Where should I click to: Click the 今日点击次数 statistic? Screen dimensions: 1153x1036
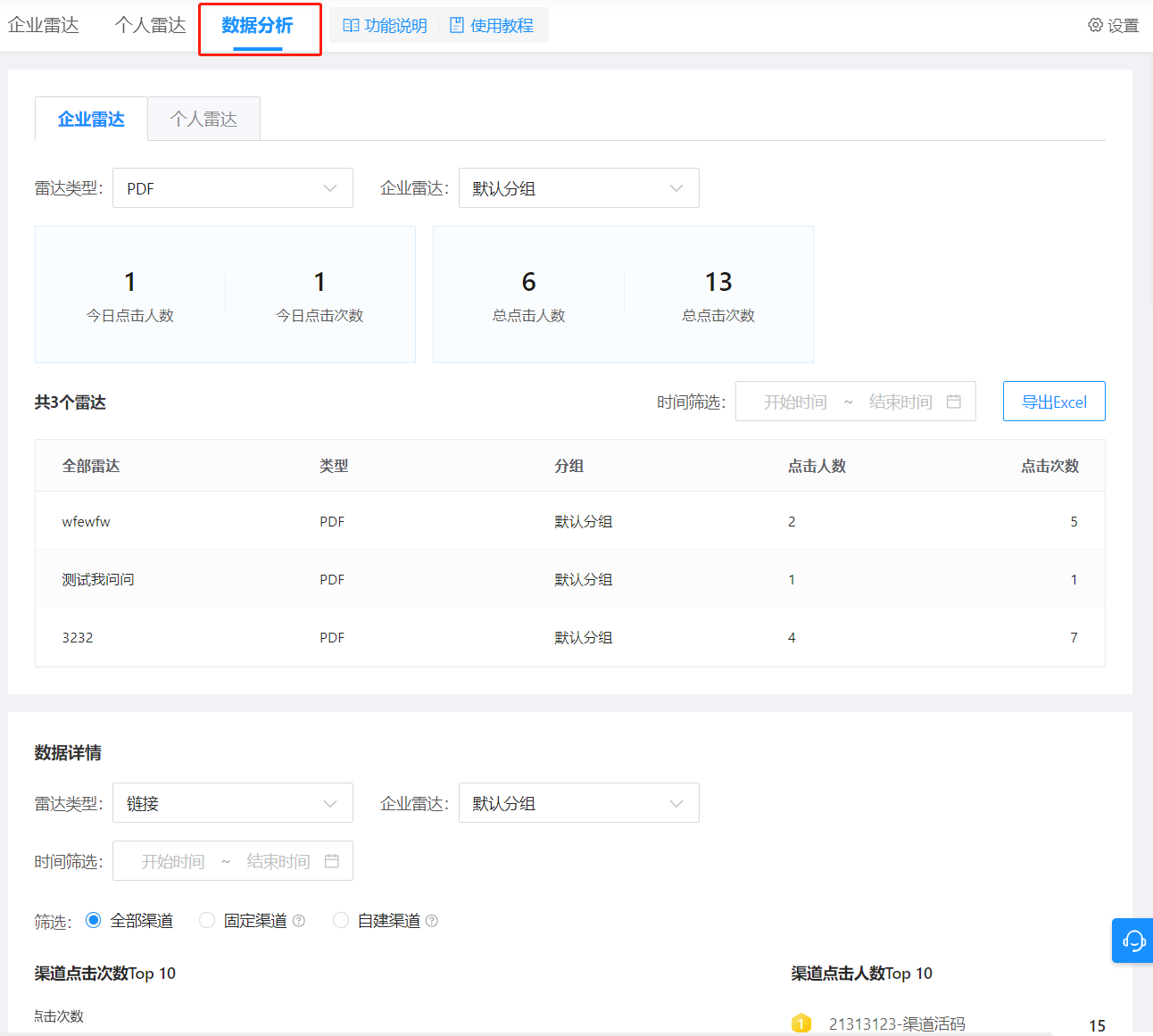[x=319, y=295]
